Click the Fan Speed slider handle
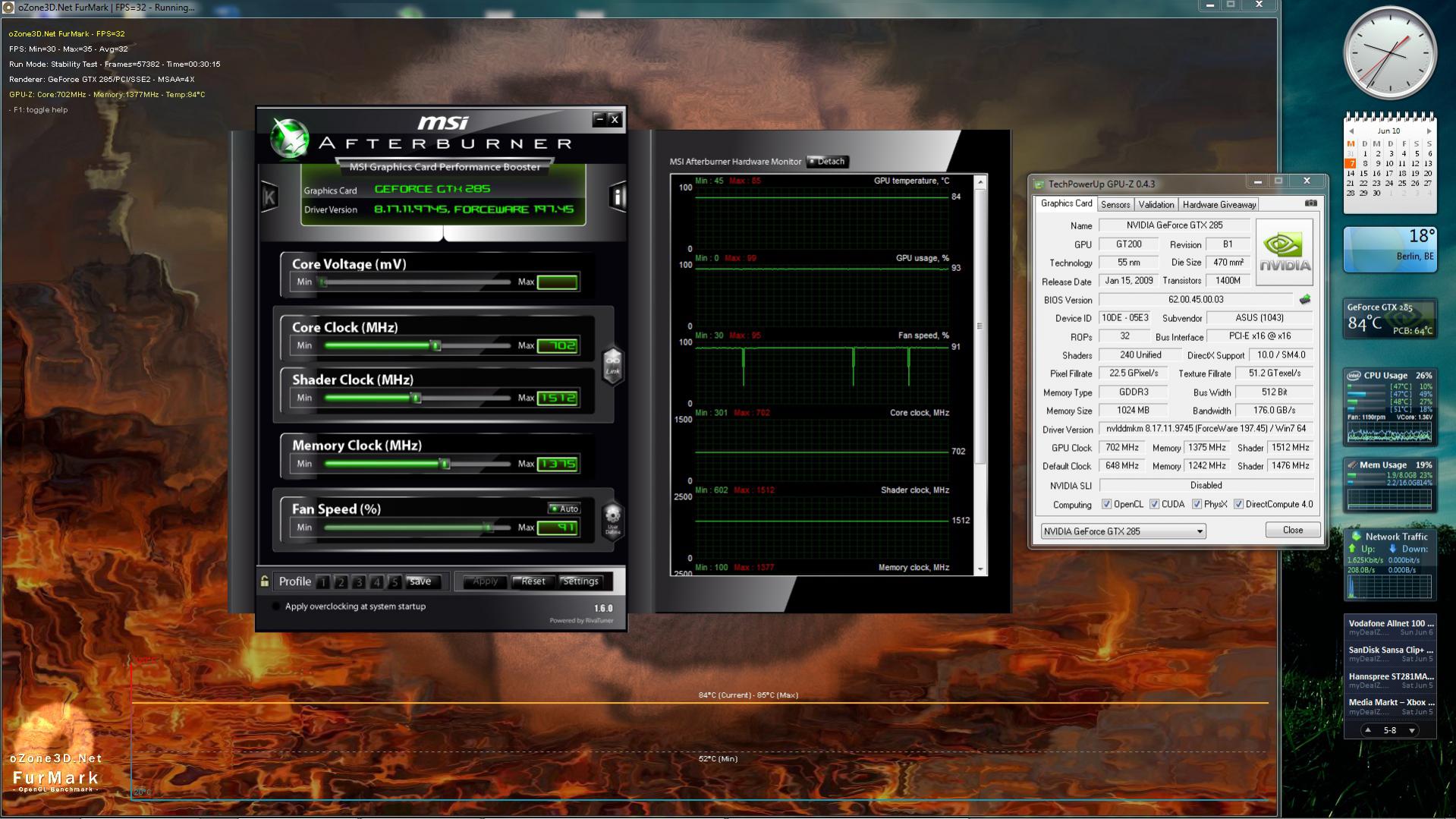Screen dimensions: 1456x819 (x=488, y=528)
